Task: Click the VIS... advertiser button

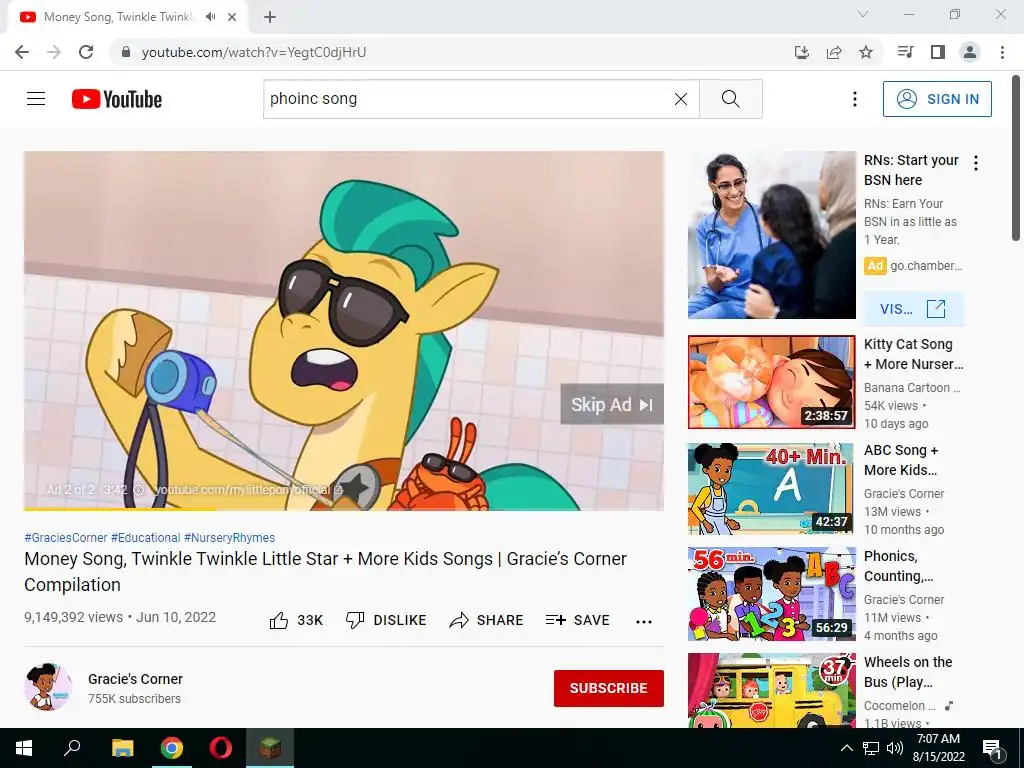Action: click(913, 309)
